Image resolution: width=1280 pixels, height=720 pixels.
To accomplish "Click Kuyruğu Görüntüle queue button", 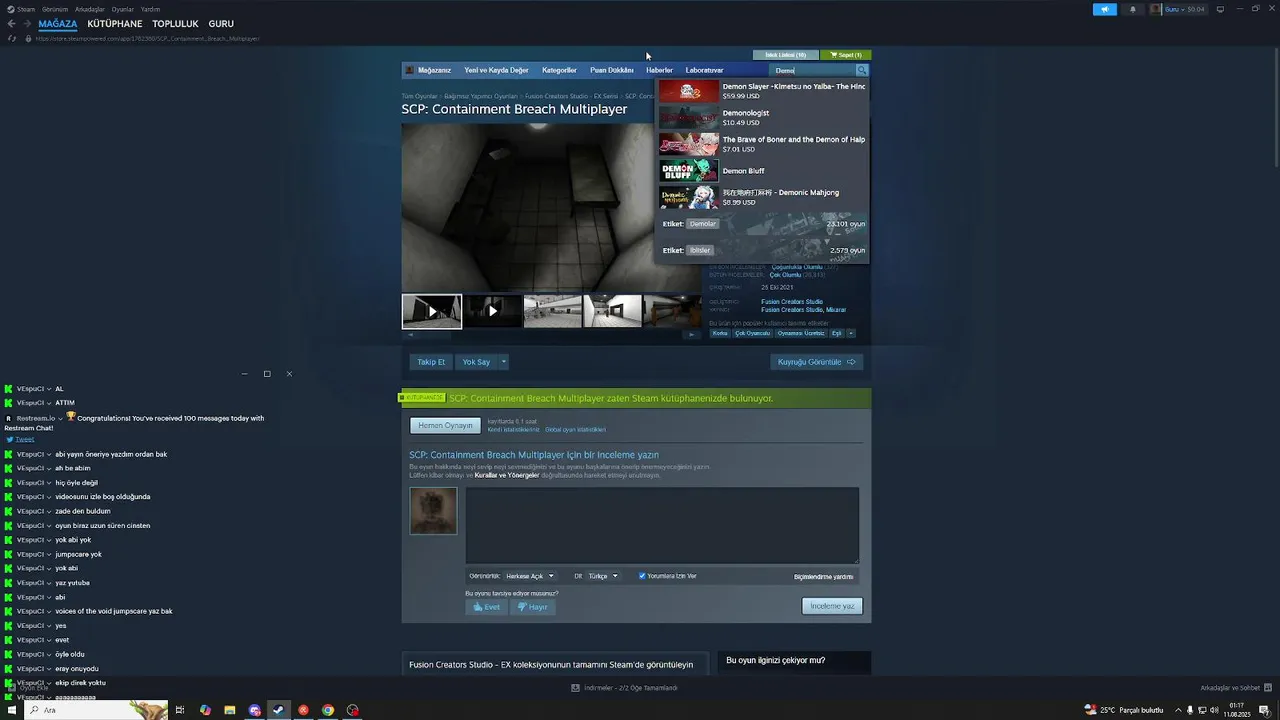I will [x=816, y=362].
